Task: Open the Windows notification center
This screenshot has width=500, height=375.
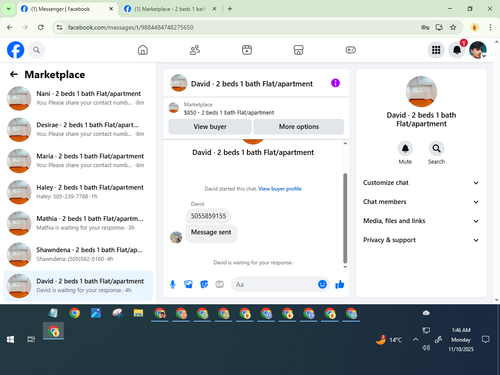Action: (x=486, y=340)
